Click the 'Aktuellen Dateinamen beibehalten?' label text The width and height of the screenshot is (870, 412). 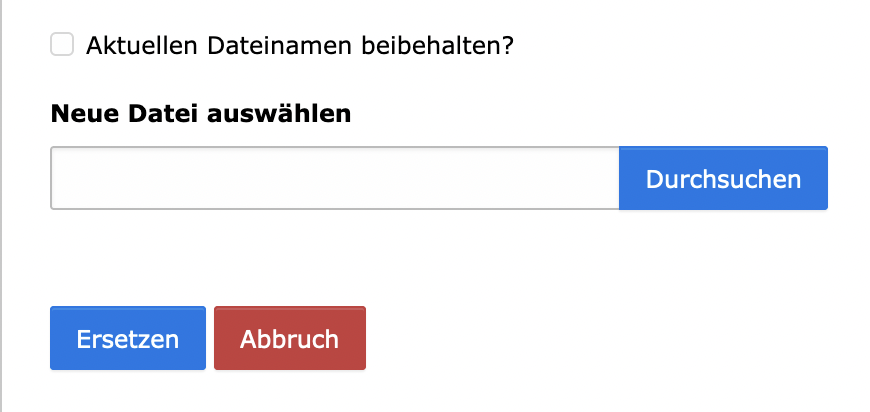pos(299,46)
